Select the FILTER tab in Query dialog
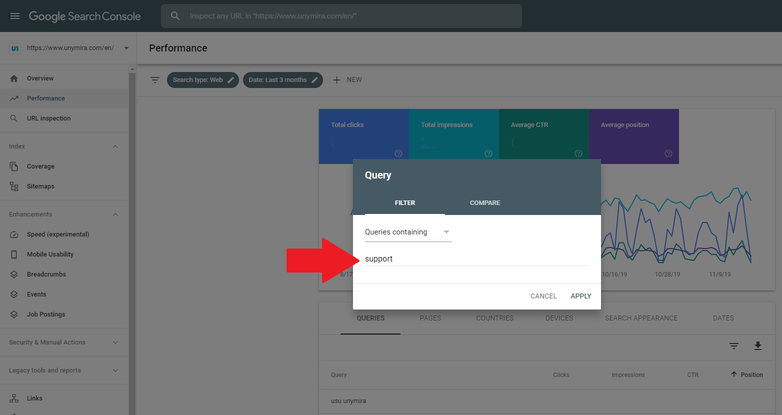The height and width of the screenshot is (415, 782). pos(405,203)
